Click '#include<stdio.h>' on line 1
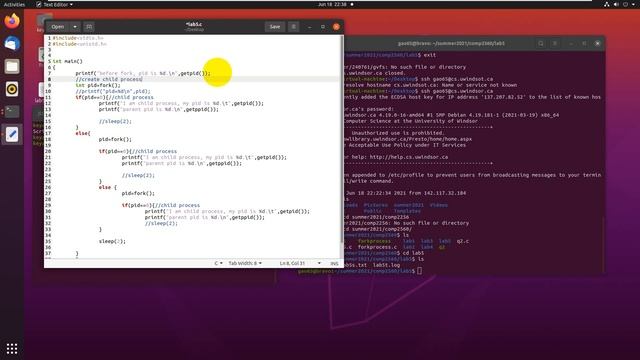This screenshot has width=640, height=360. pos(78,38)
